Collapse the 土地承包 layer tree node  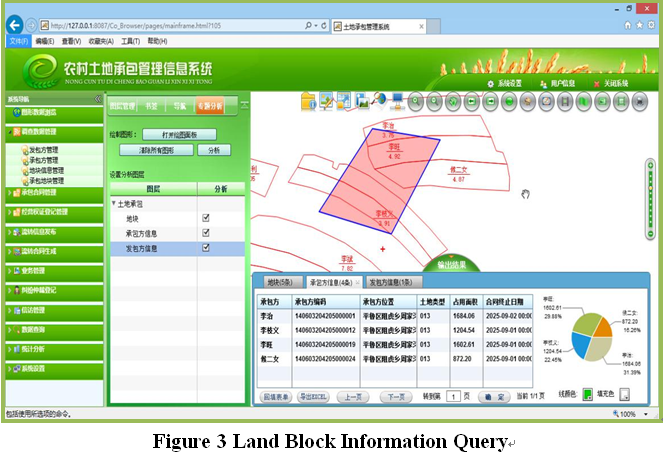point(113,203)
